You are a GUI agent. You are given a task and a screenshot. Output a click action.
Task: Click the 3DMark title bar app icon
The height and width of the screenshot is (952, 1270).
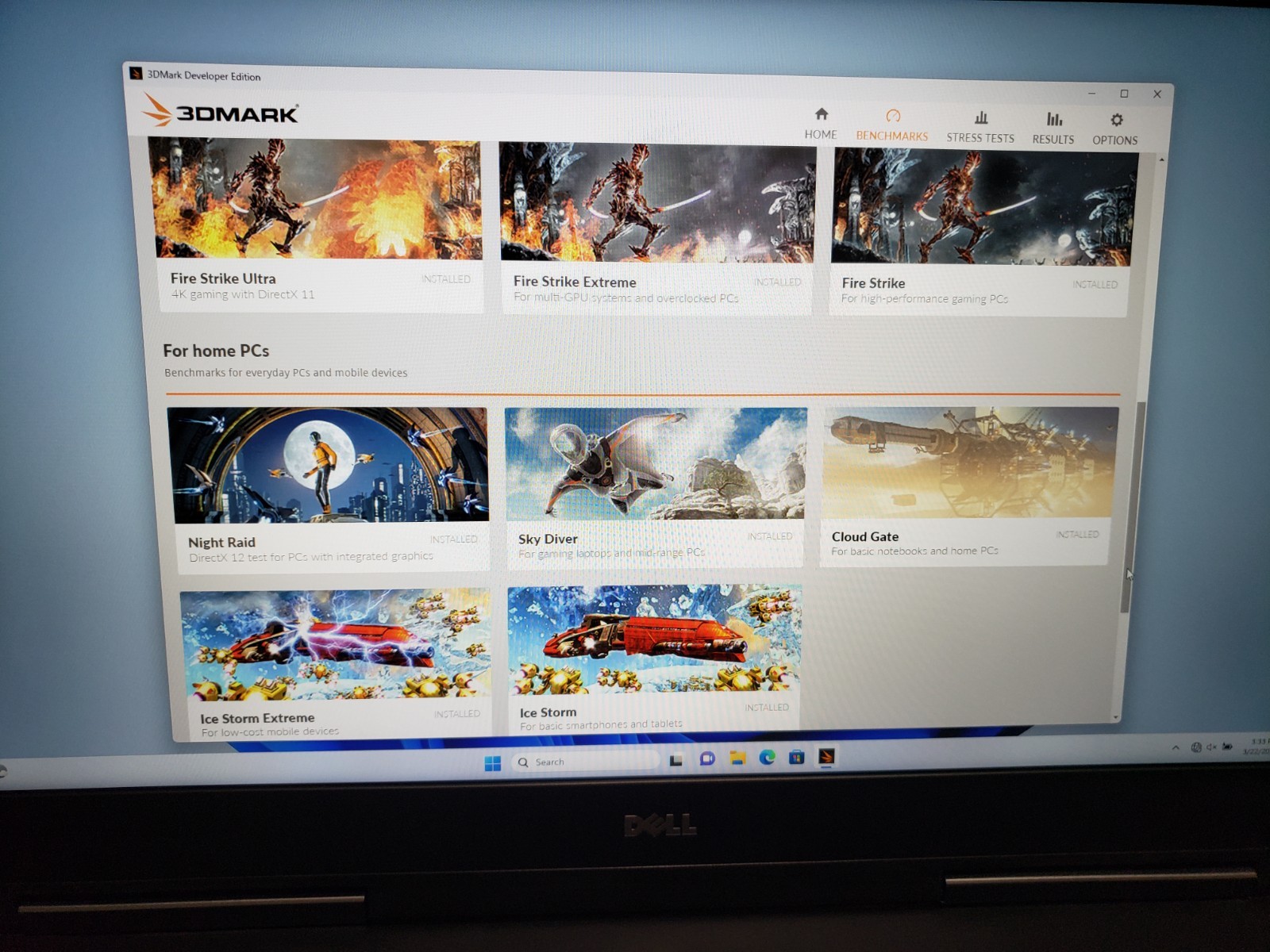(x=136, y=74)
